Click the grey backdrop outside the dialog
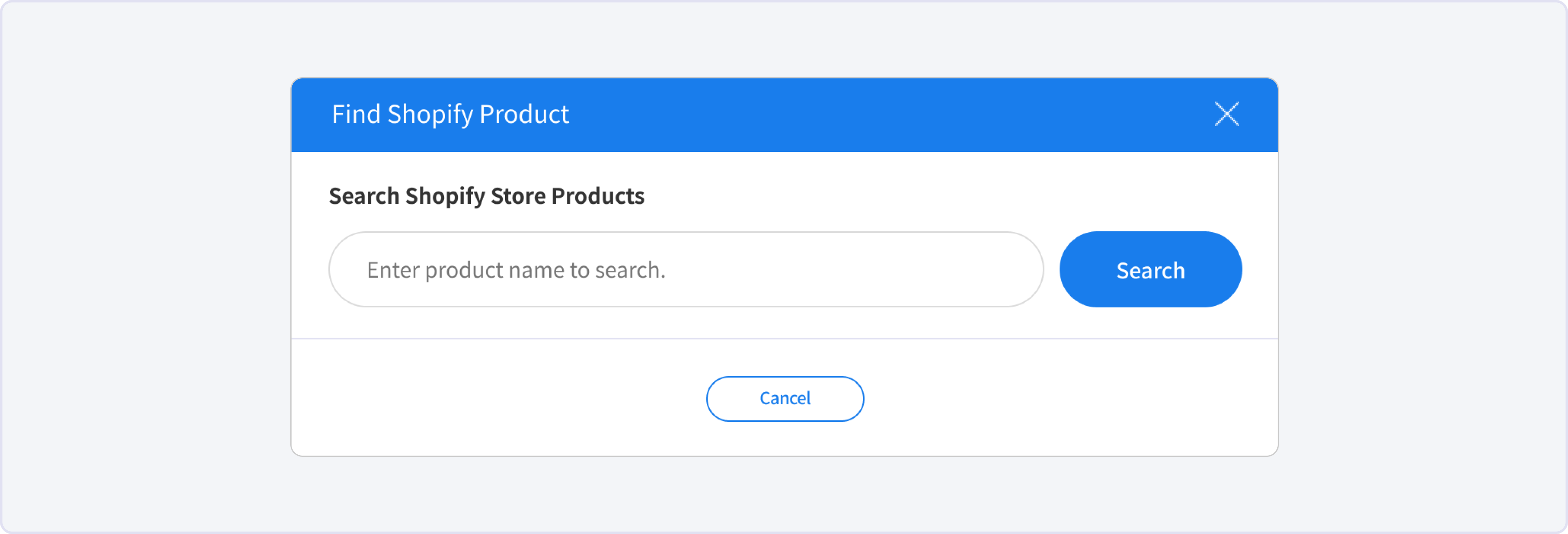The width and height of the screenshot is (1568, 534). coord(146,268)
